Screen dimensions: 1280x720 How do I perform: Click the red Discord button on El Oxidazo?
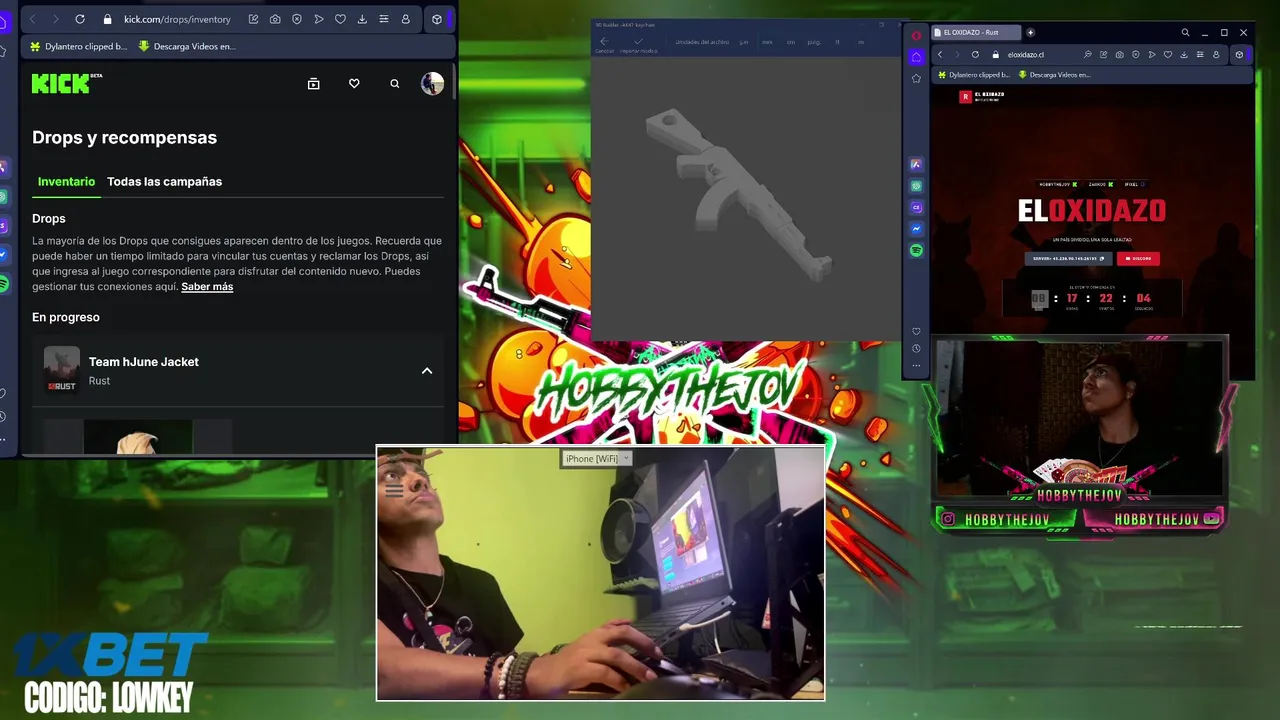point(1138,258)
